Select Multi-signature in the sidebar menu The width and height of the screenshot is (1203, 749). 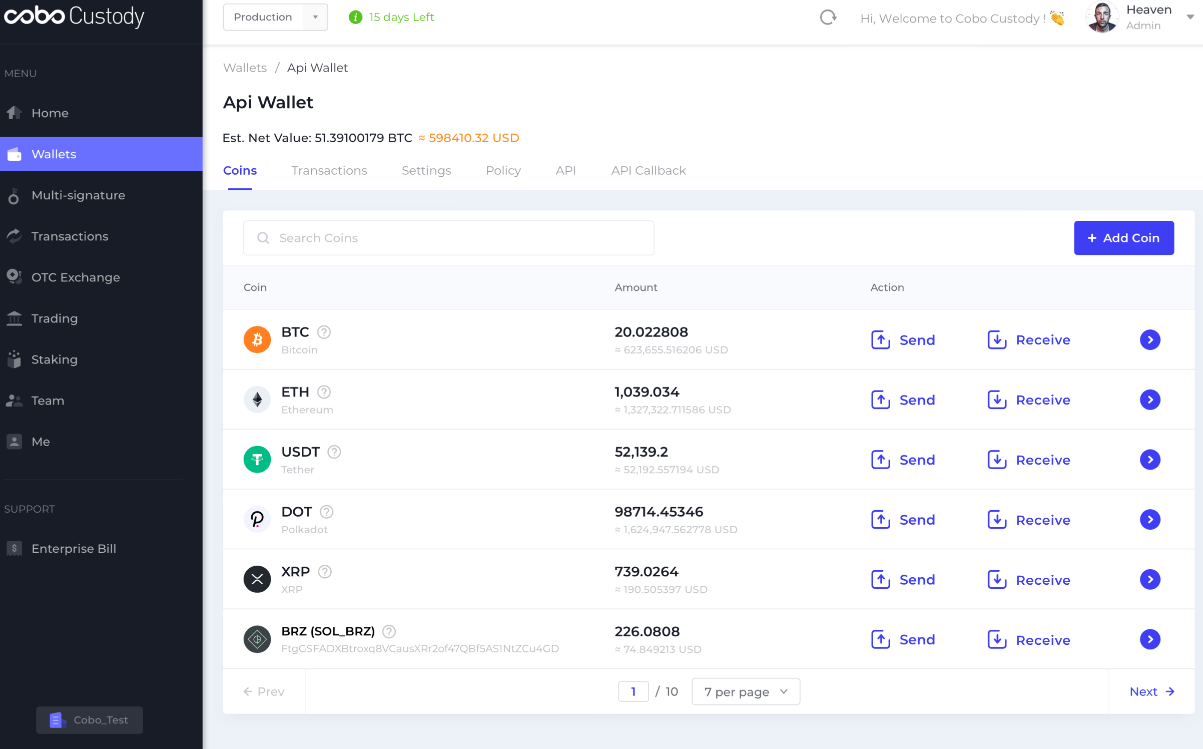(x=78, y=195)
